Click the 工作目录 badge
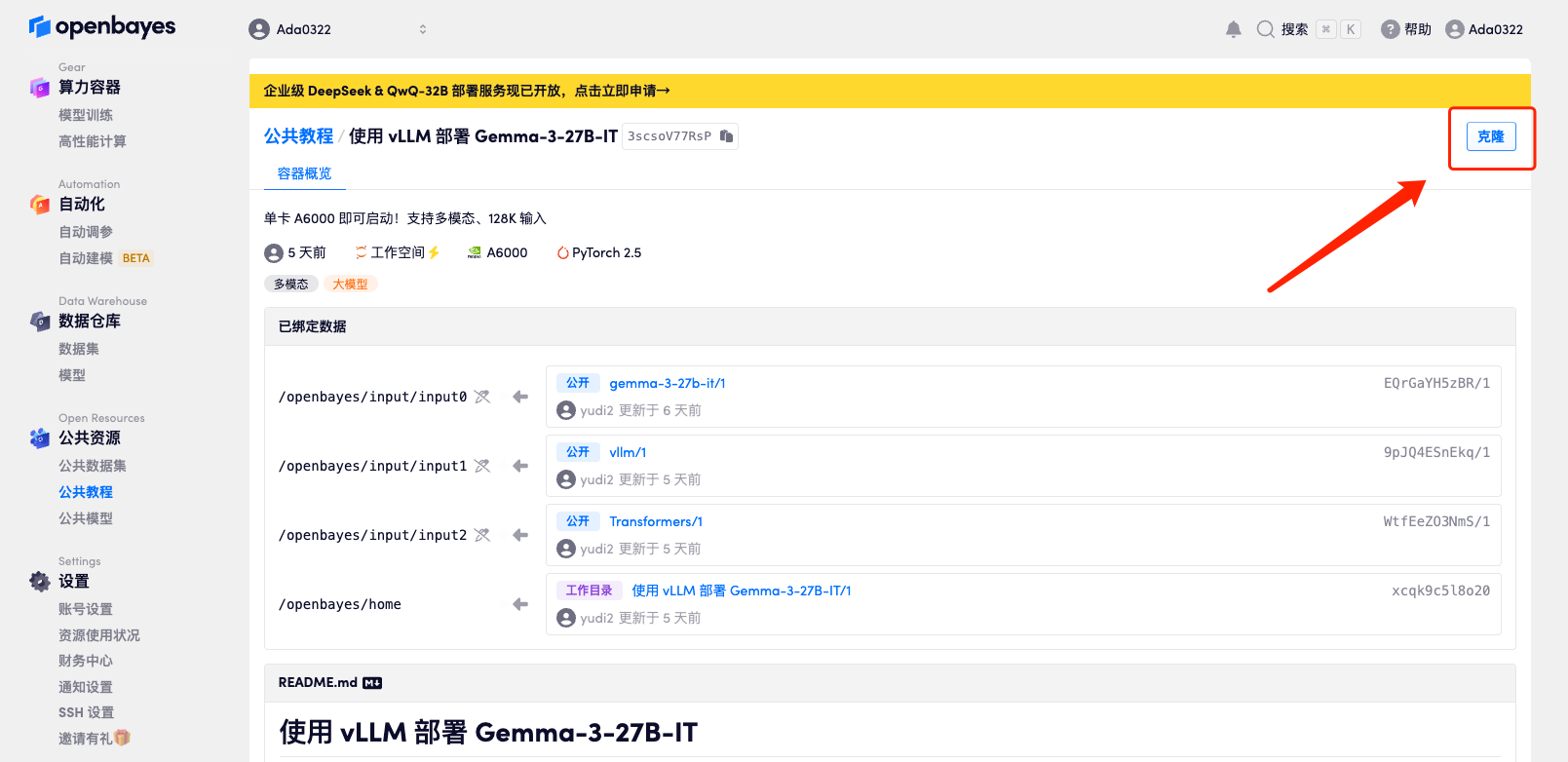 pyautogui.click(x=590, y=591)
